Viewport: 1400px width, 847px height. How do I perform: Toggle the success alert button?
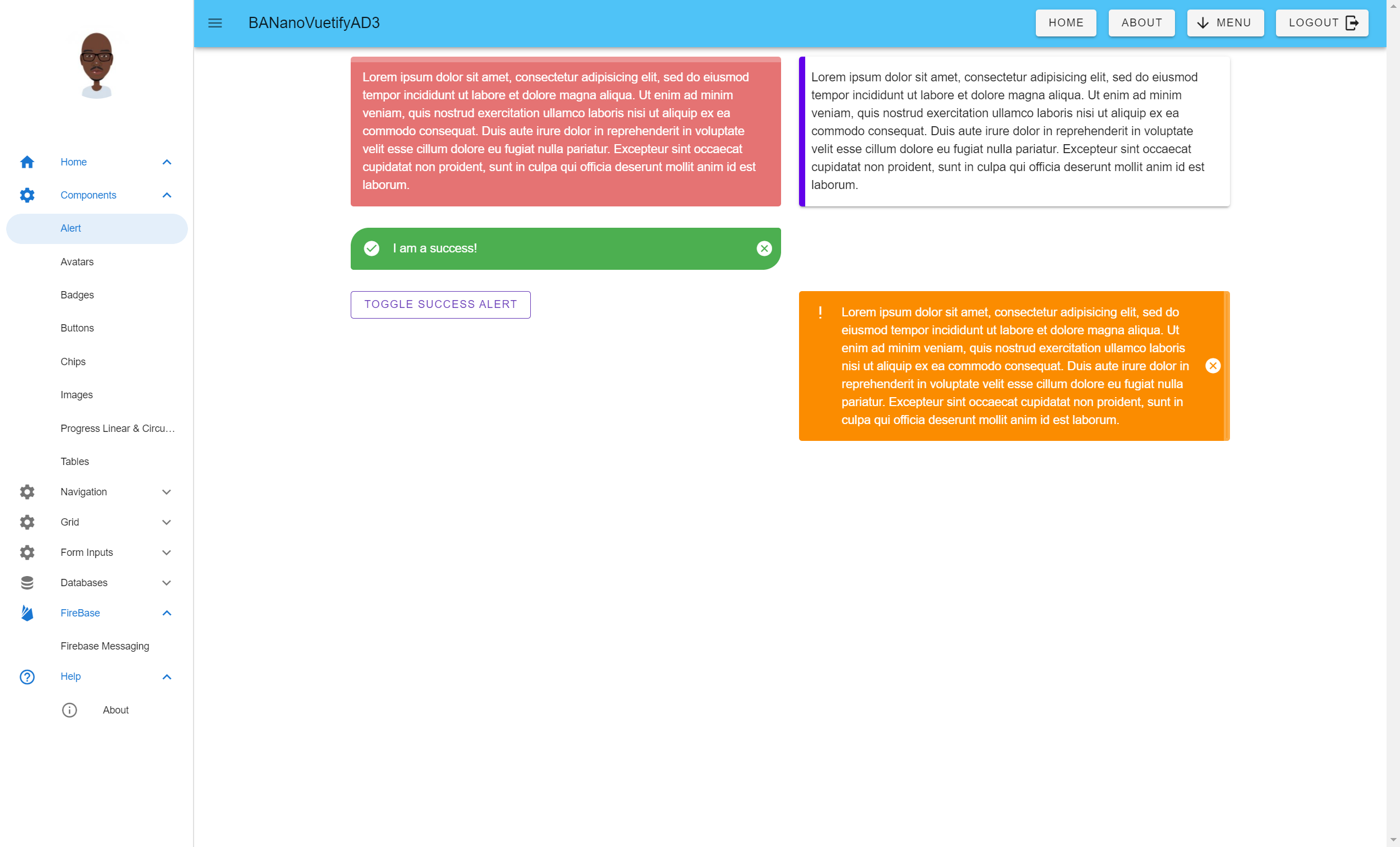pos(440,305)
